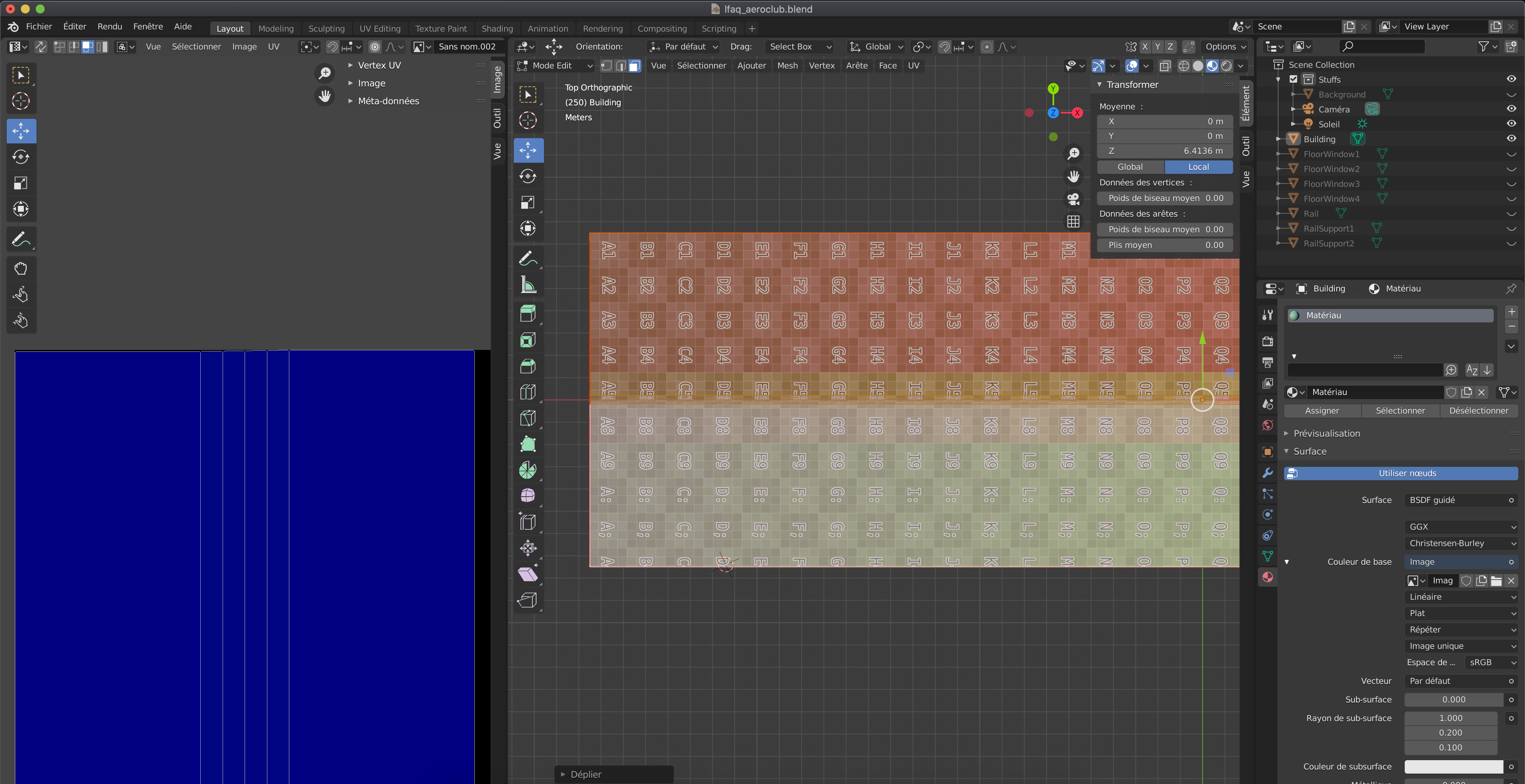The width and height of the screenshot is (1525, 784).
Task: Toggle X mirror axis in viewport header
Action: click(x=1145, y=46)
